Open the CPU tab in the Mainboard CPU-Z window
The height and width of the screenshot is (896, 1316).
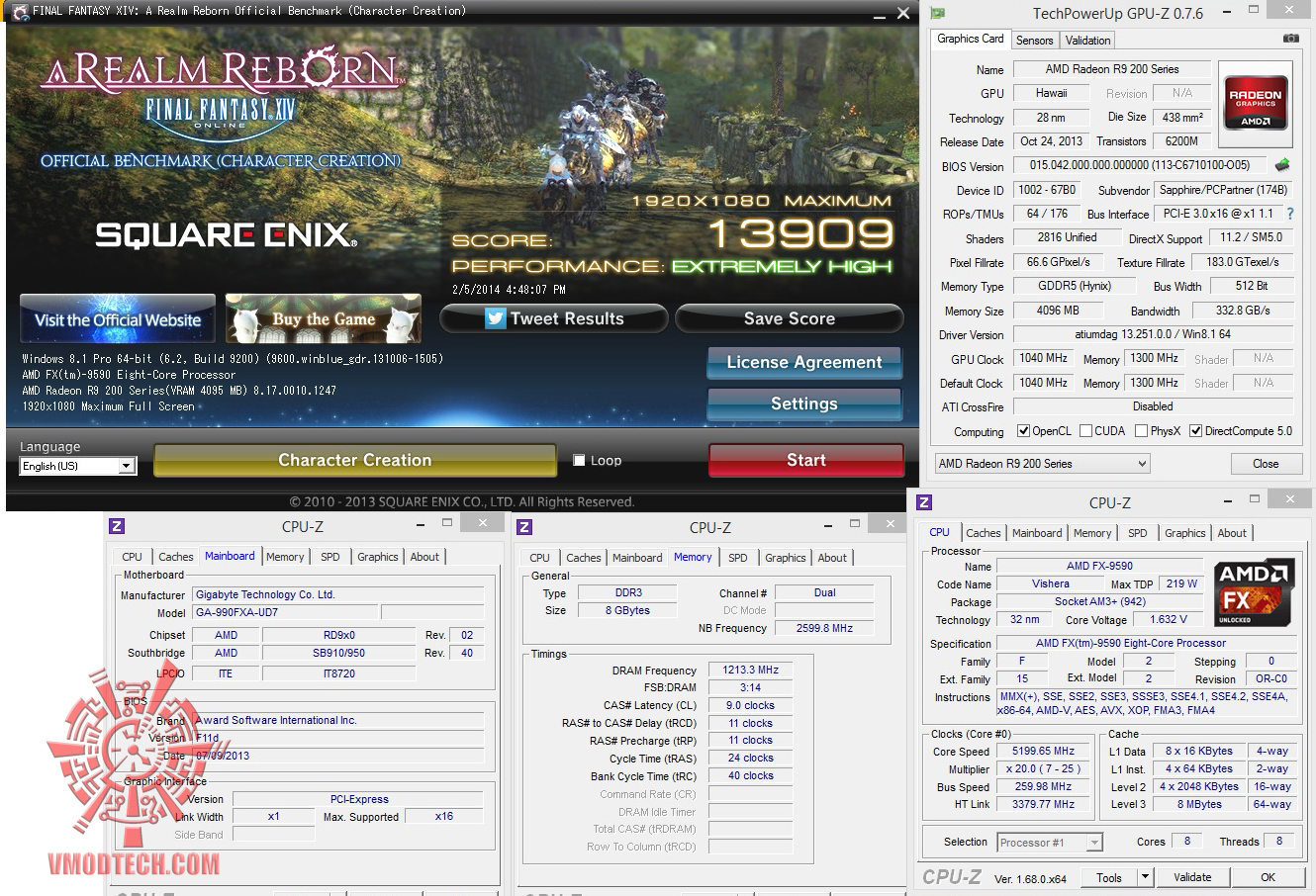tap(133, 557)
